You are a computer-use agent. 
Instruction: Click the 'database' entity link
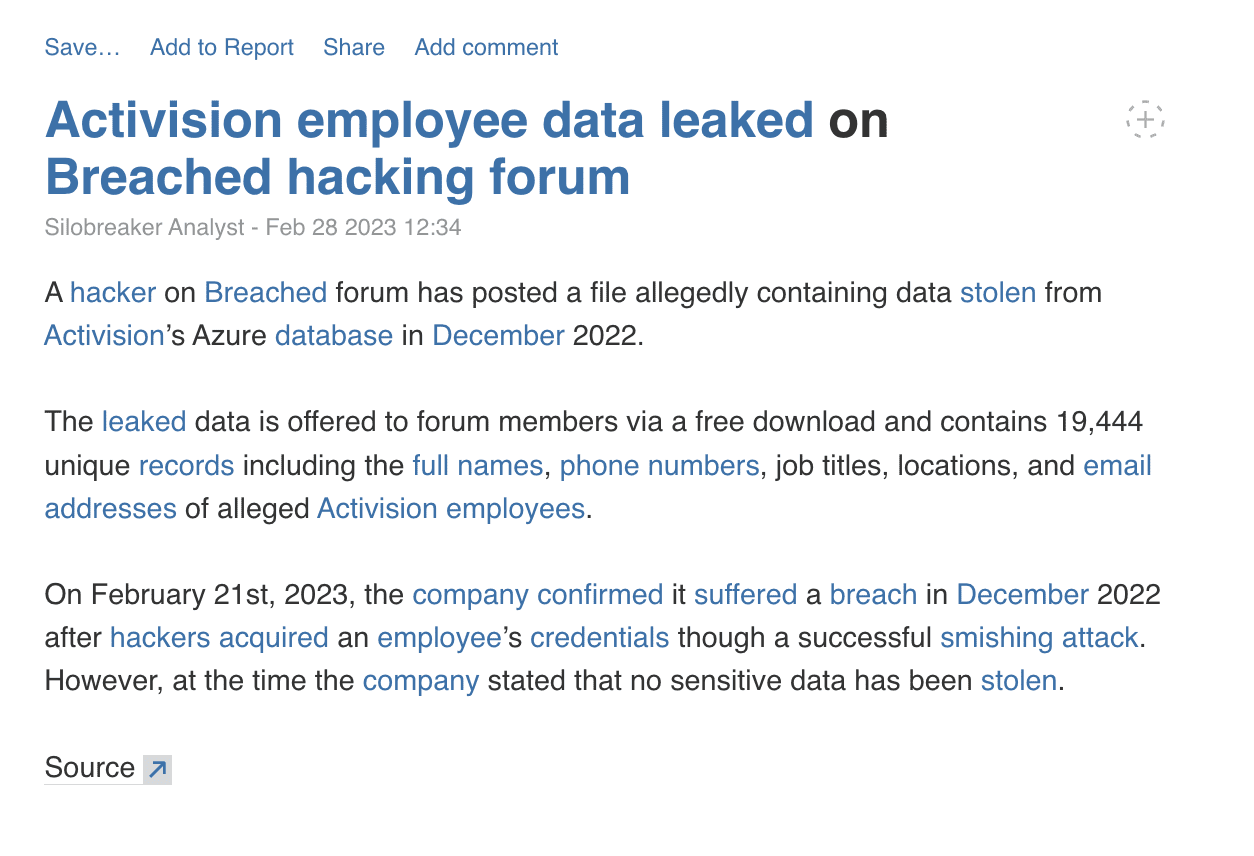[334, 335]
